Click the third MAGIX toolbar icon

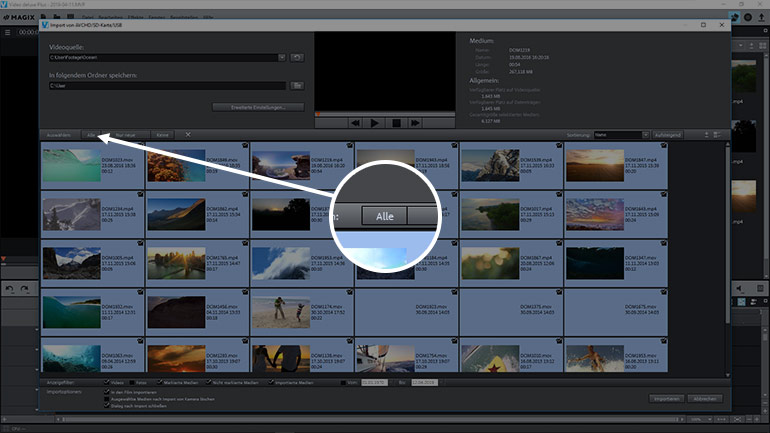71,17
